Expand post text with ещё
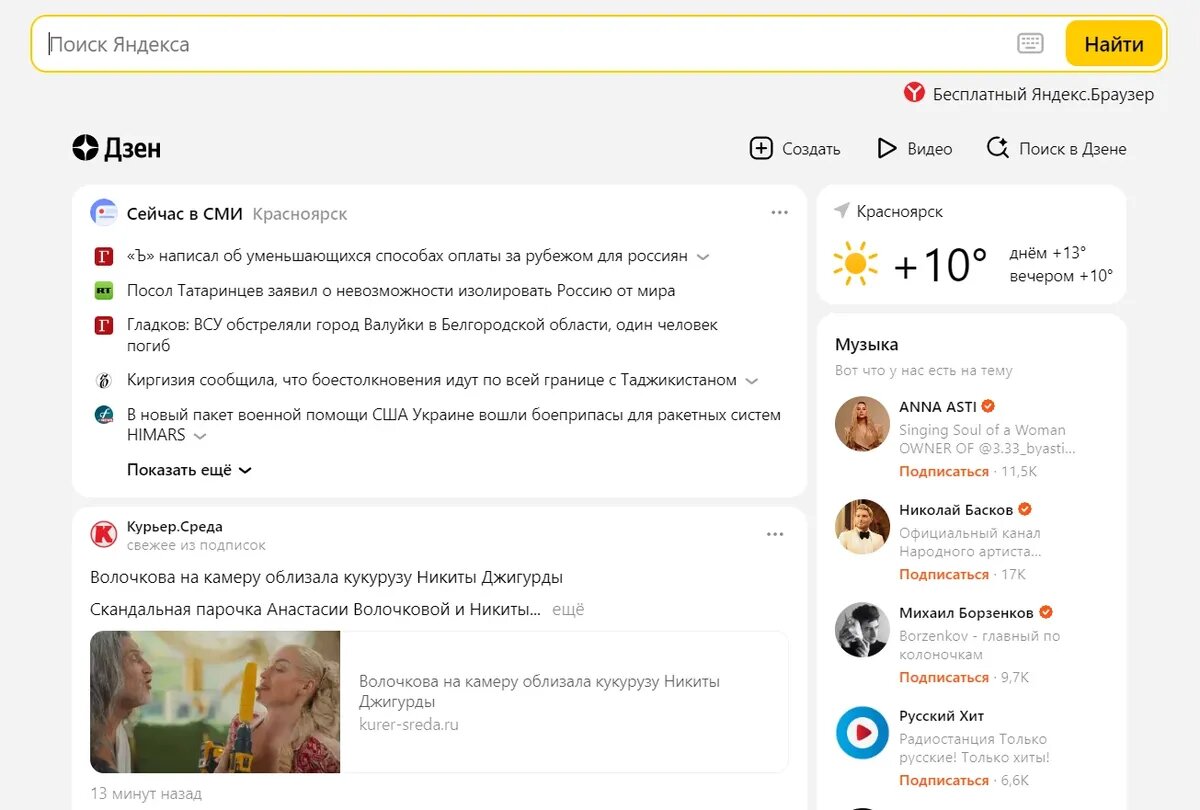This screenshot has width=1200, height=810. (x=568, y=608)
